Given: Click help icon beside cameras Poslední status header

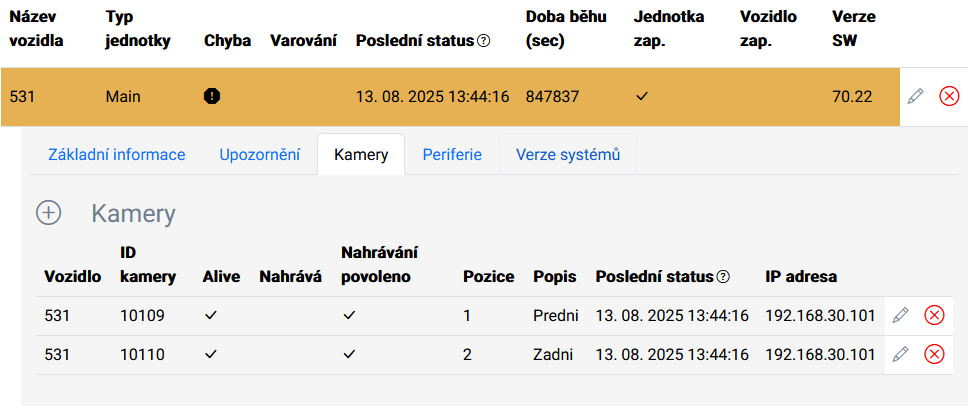Looking at the screenshot, I should (723, 277).
